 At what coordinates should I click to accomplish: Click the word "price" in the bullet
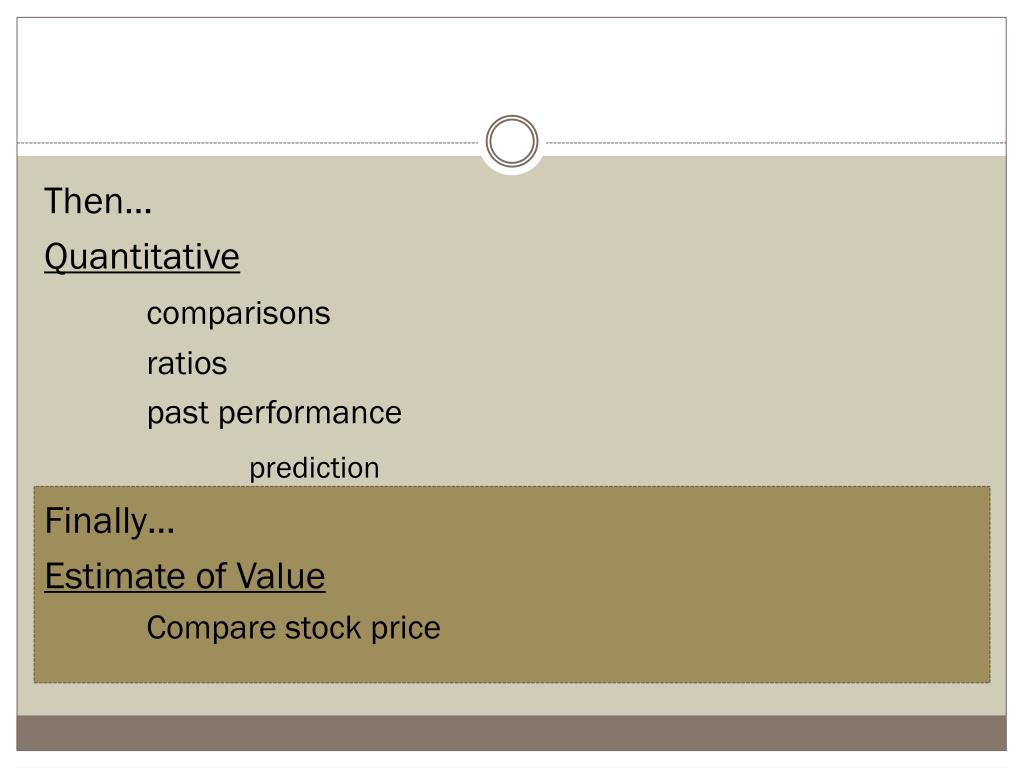tap(405, 630)
